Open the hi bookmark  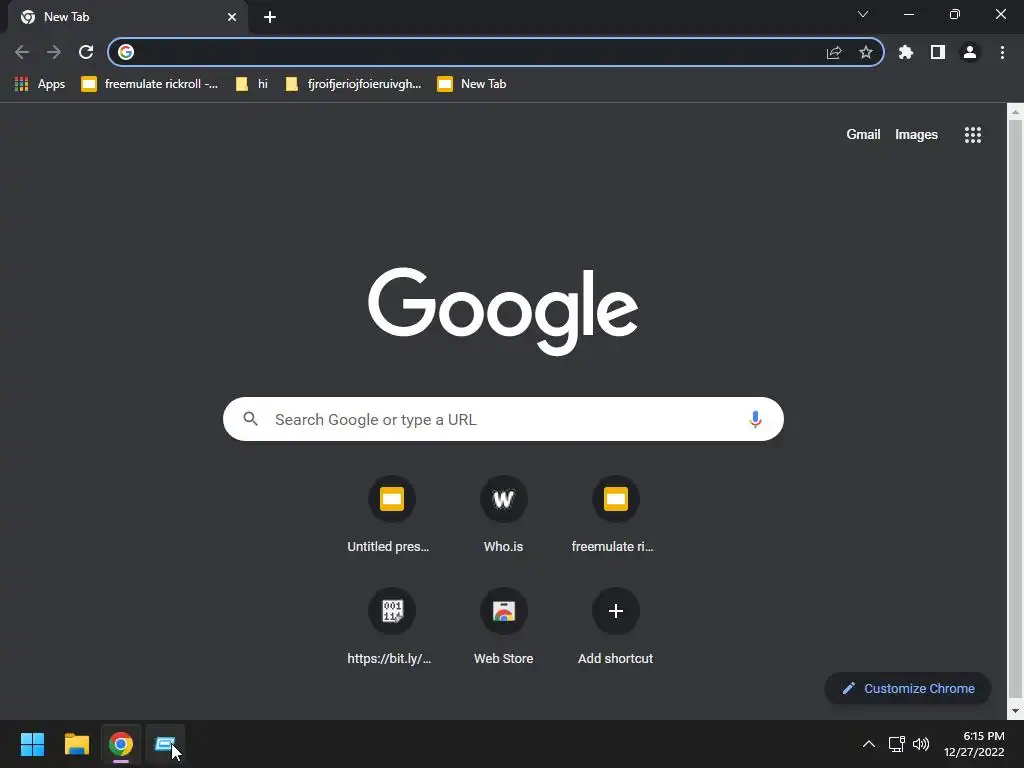(252, 84)
